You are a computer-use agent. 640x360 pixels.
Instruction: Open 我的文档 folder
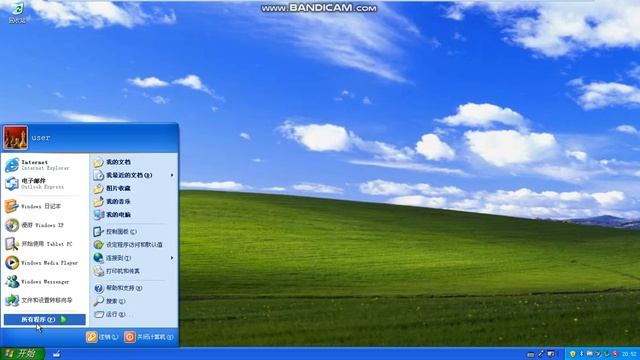(134, 162)
